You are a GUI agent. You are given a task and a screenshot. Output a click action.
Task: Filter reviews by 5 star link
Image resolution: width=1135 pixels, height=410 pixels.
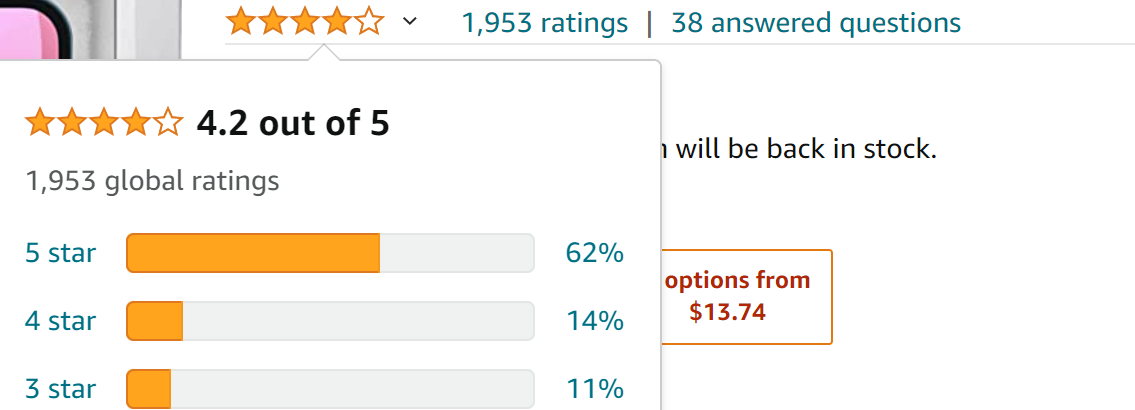pyautogui.click(x=61, y=254)
